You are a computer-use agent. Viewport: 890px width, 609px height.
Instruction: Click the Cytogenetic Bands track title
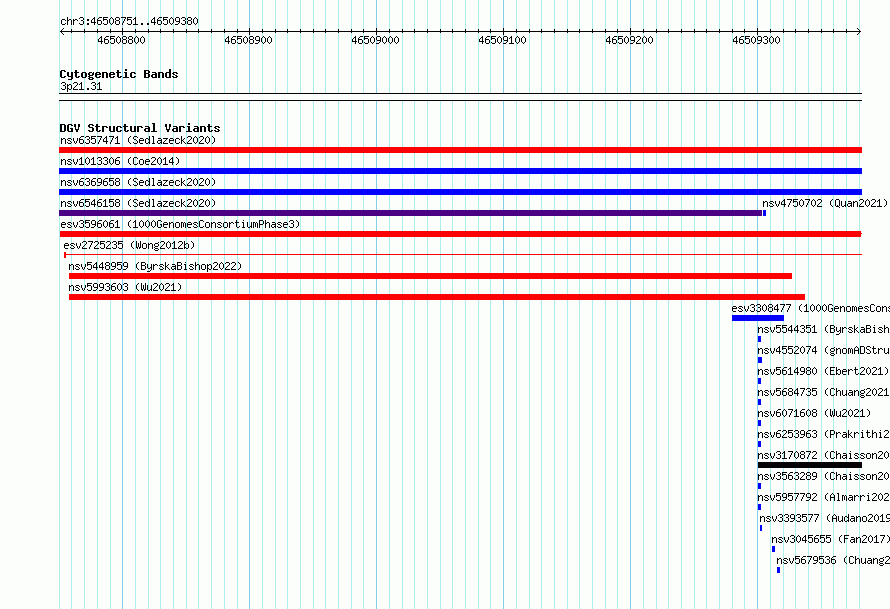[x=119, y=74]
